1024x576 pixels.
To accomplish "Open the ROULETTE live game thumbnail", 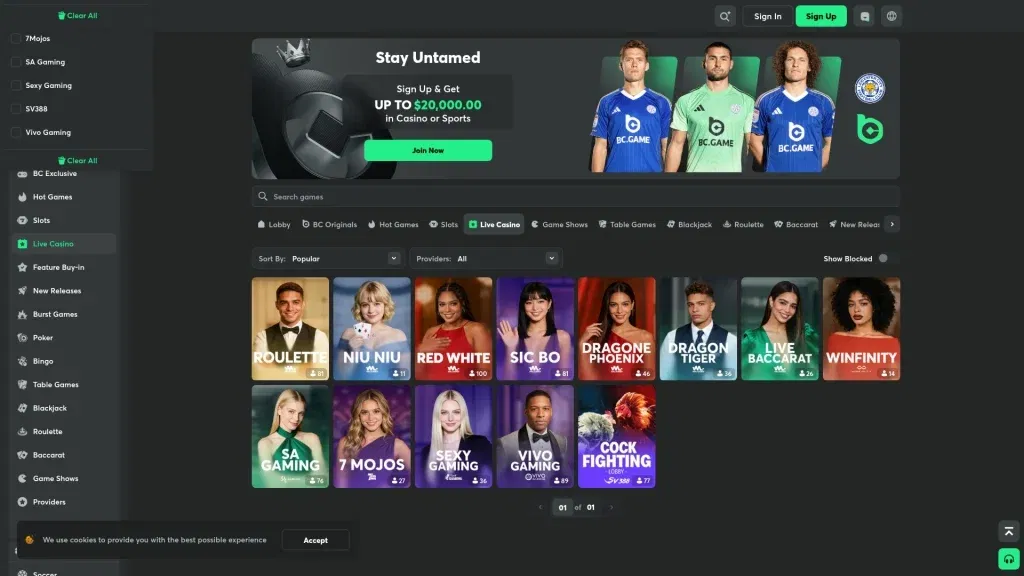I will click(290, 328).
